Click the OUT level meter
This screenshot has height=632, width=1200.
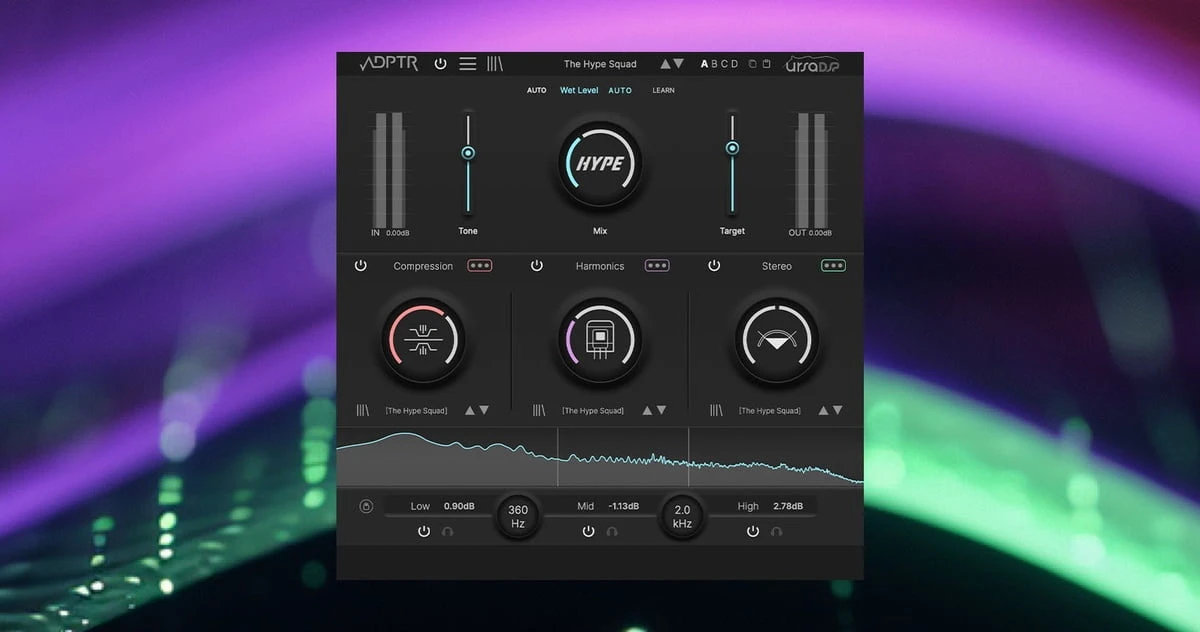point(811,169)
